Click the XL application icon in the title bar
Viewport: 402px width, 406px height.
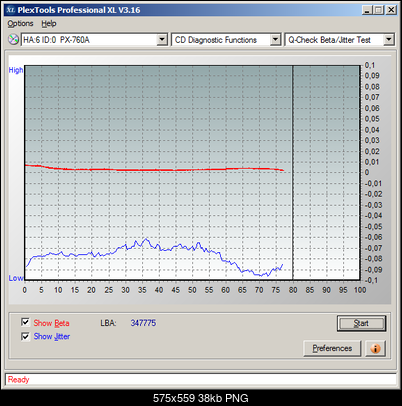point(11,10)
